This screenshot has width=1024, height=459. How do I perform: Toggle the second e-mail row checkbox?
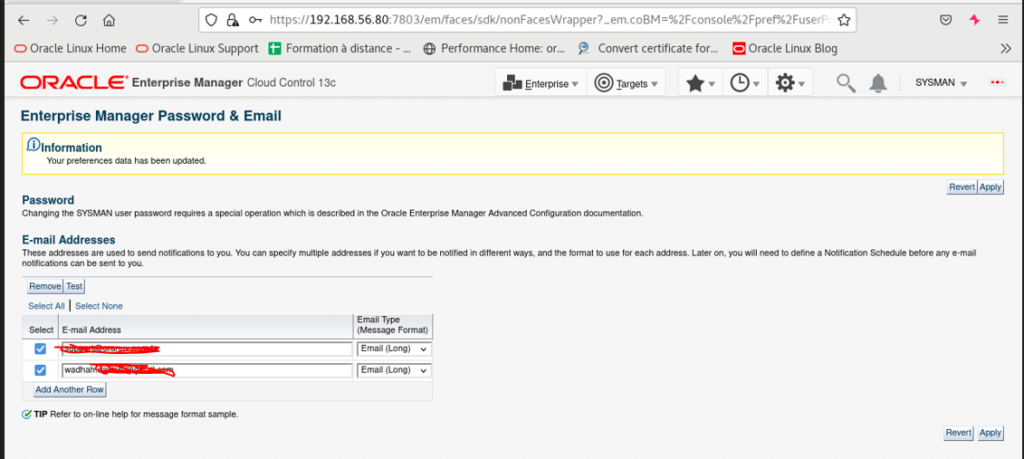tap(40, 370)
